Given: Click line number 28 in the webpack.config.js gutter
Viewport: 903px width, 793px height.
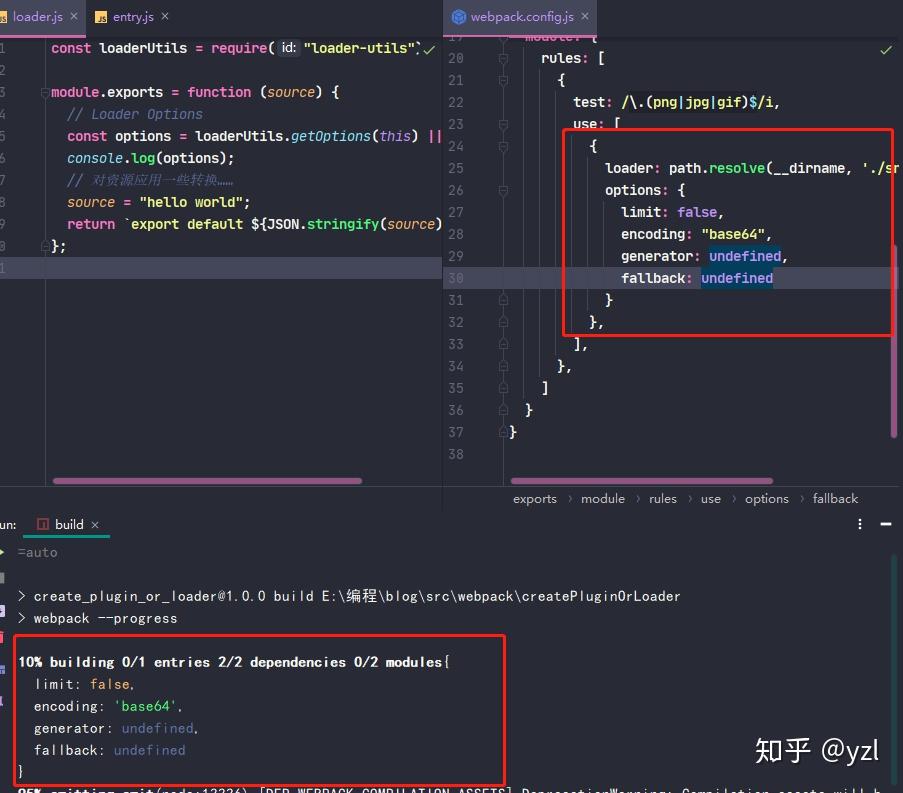Looking at the screenshot, I should click(x=456, y=234).
